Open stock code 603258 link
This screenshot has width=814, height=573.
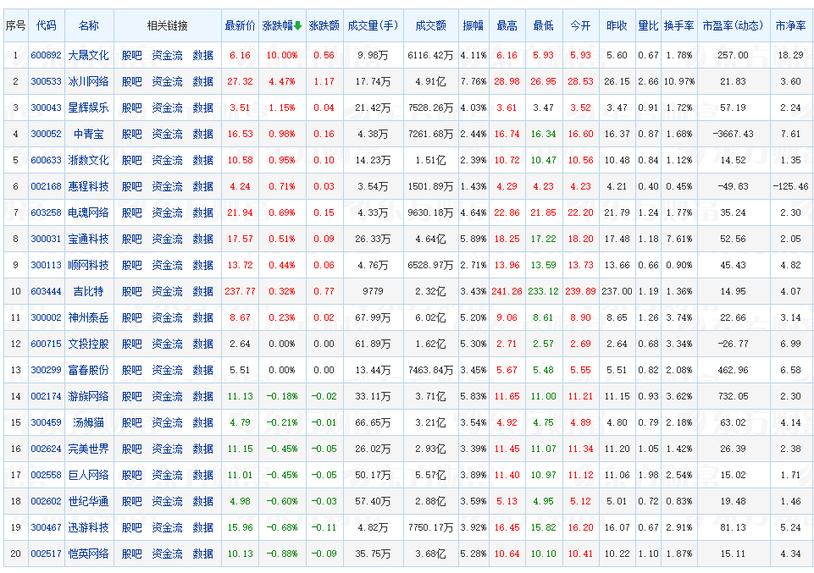(46, 213)
